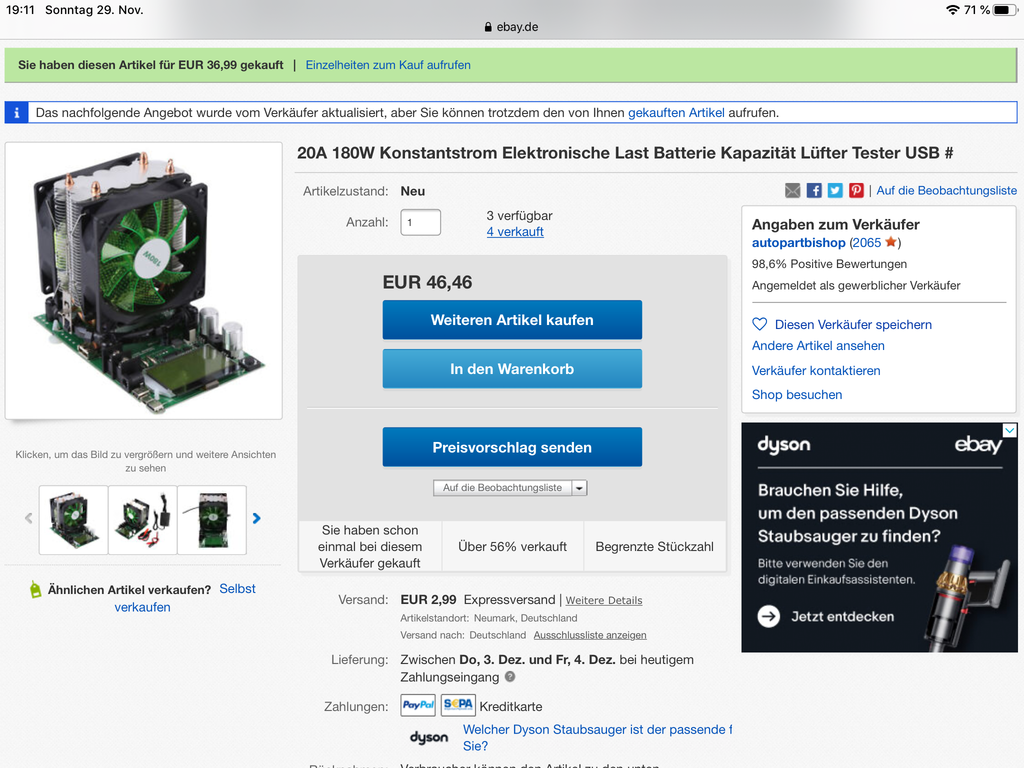Click the blue info icon in notice bar

click(16, 112)
